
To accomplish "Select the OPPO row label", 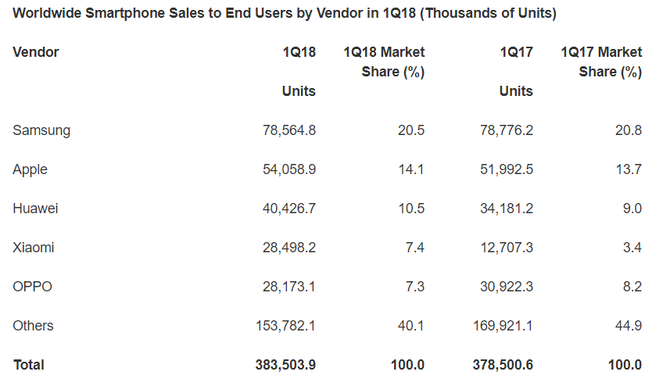I will coord(32,286).
